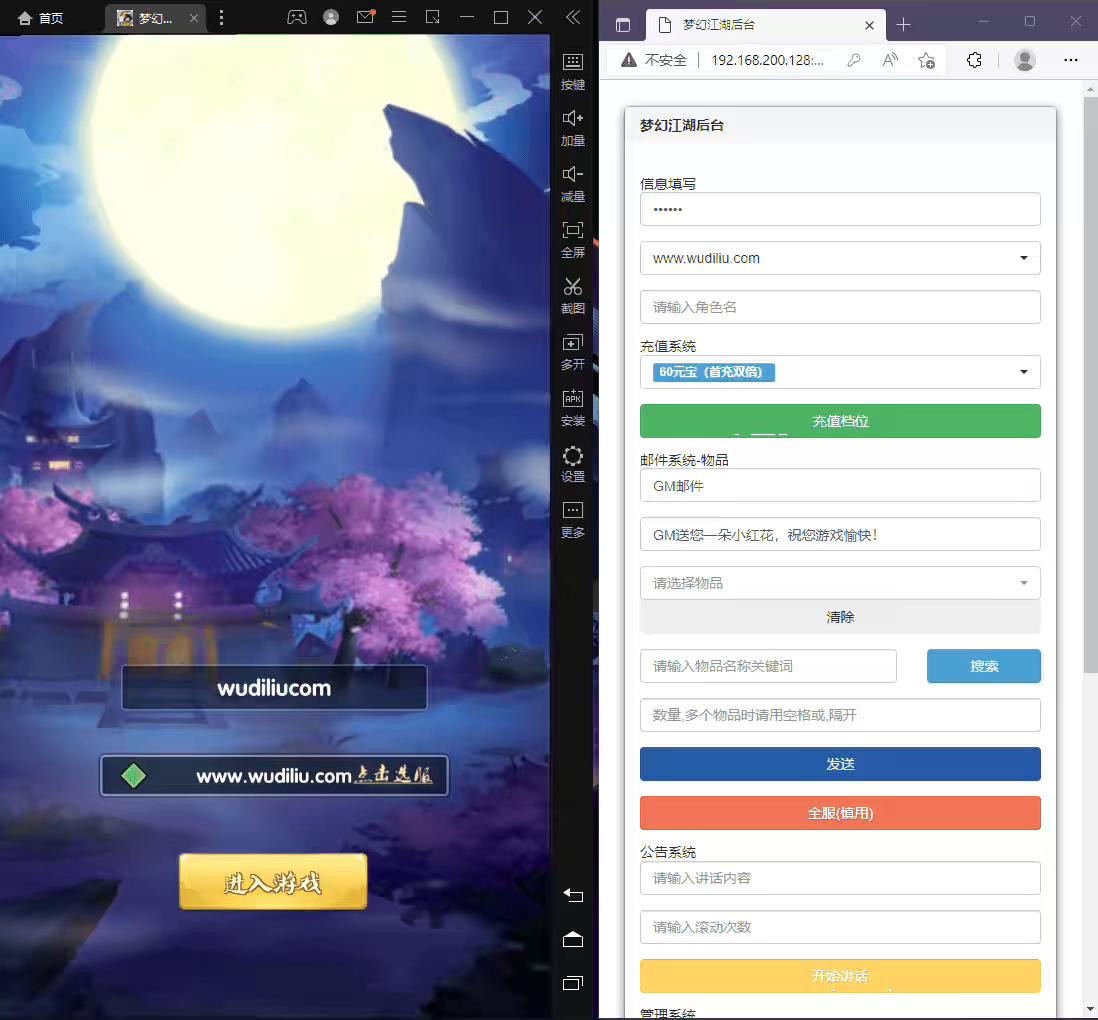The image size is (1098, 1020).
Task: Open keyboard mapping 按键 tool
Action: pos(573,71)
